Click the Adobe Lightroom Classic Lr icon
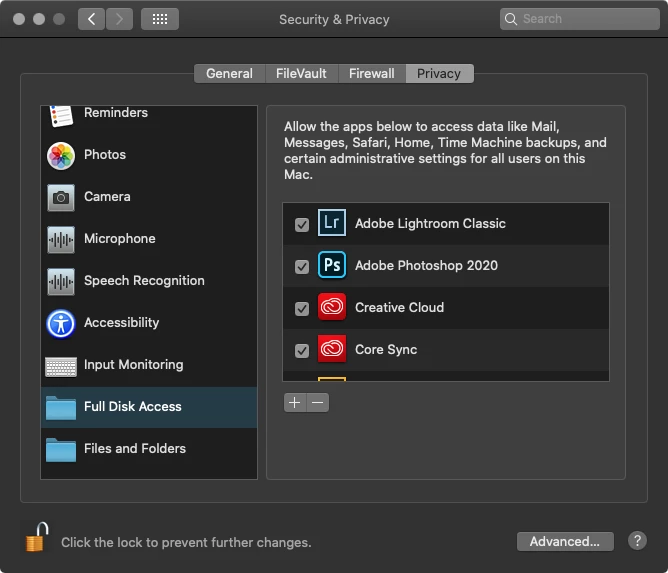 332,222
